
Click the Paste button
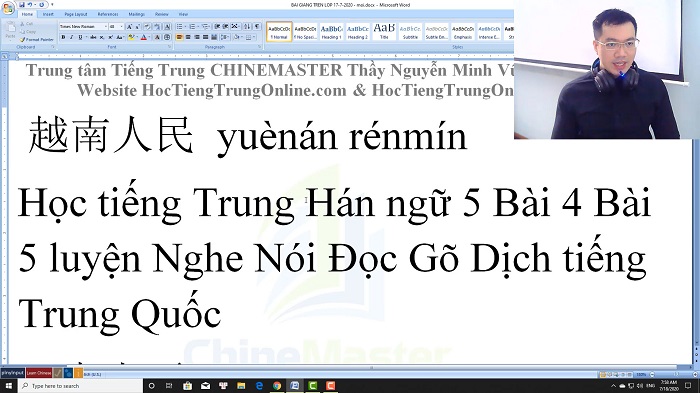pyautogui.click(x=10, y=30)
